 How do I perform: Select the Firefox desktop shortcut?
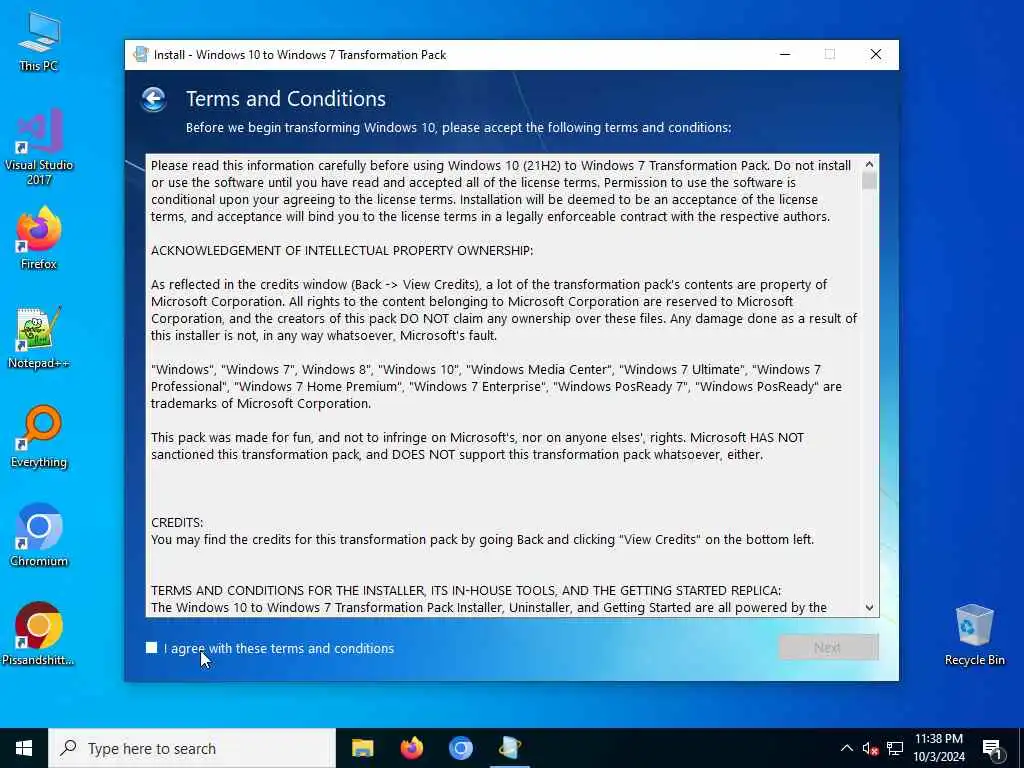pyautogui.click(x=39, y=238)
